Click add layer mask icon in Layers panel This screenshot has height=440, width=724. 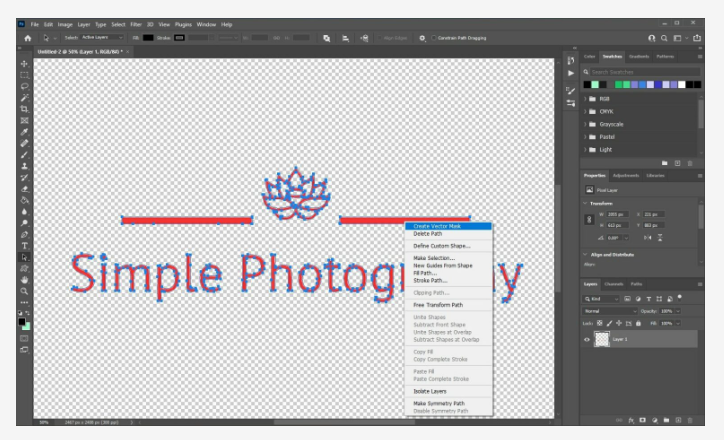click(x=642, y=420)
